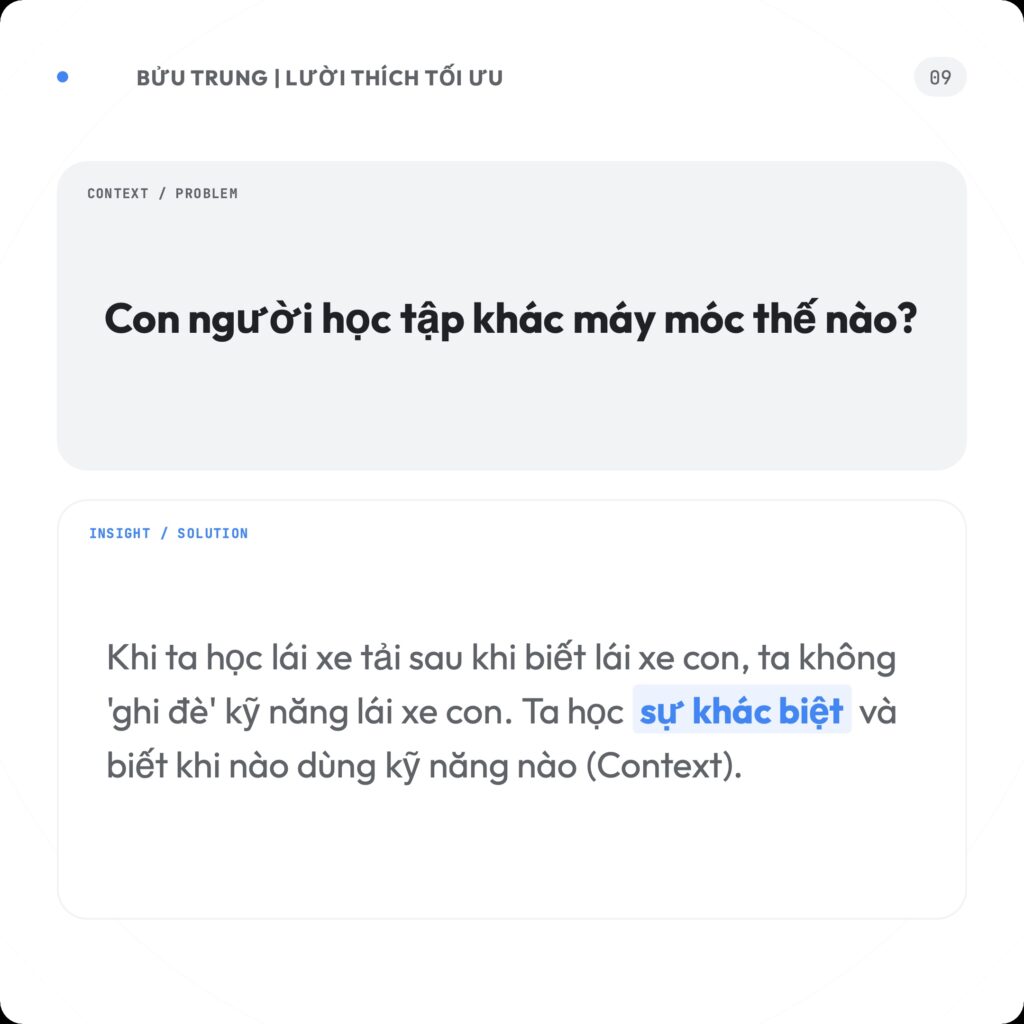Viewport: 1024px width, 1024px height.
Task: Click the blue word "SOLUTION" in the white card
Action: [213, 533]
